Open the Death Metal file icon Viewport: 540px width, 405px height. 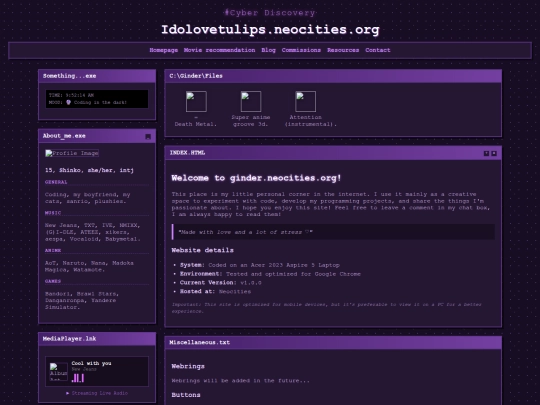196,102
